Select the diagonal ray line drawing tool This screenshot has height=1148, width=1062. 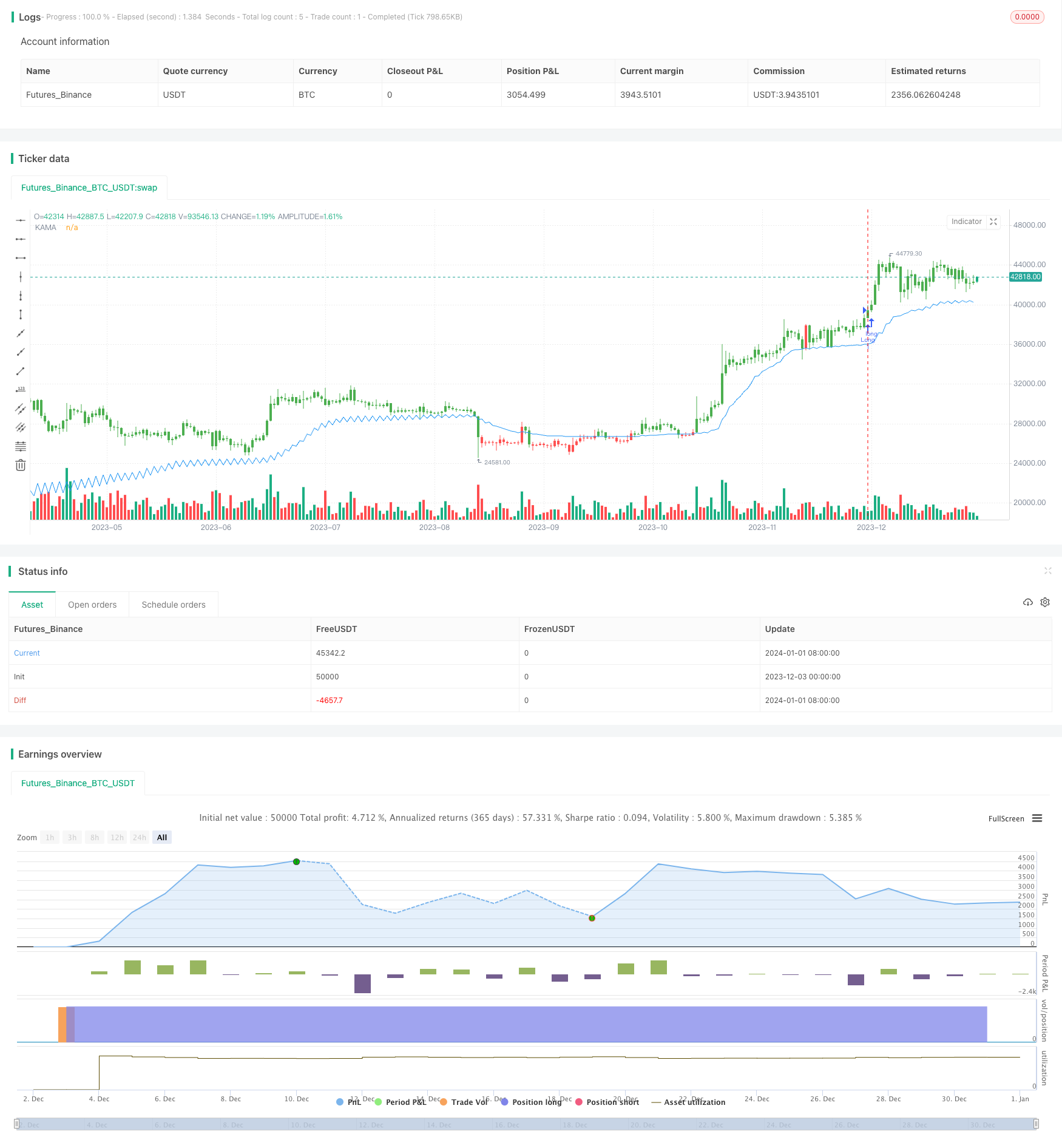[21, 352]
